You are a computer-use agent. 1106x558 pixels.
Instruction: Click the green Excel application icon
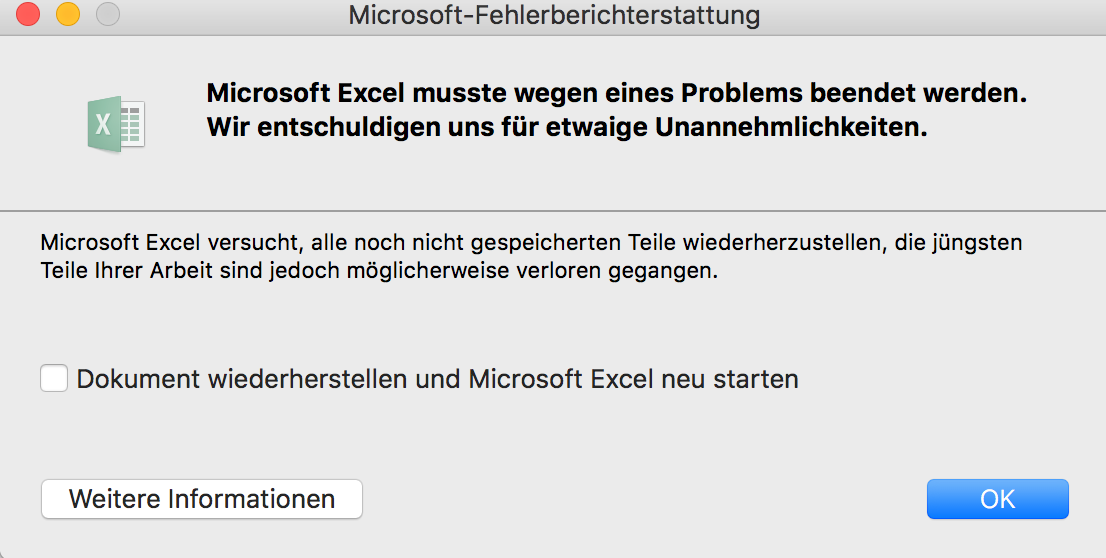[x=116, y=124]
